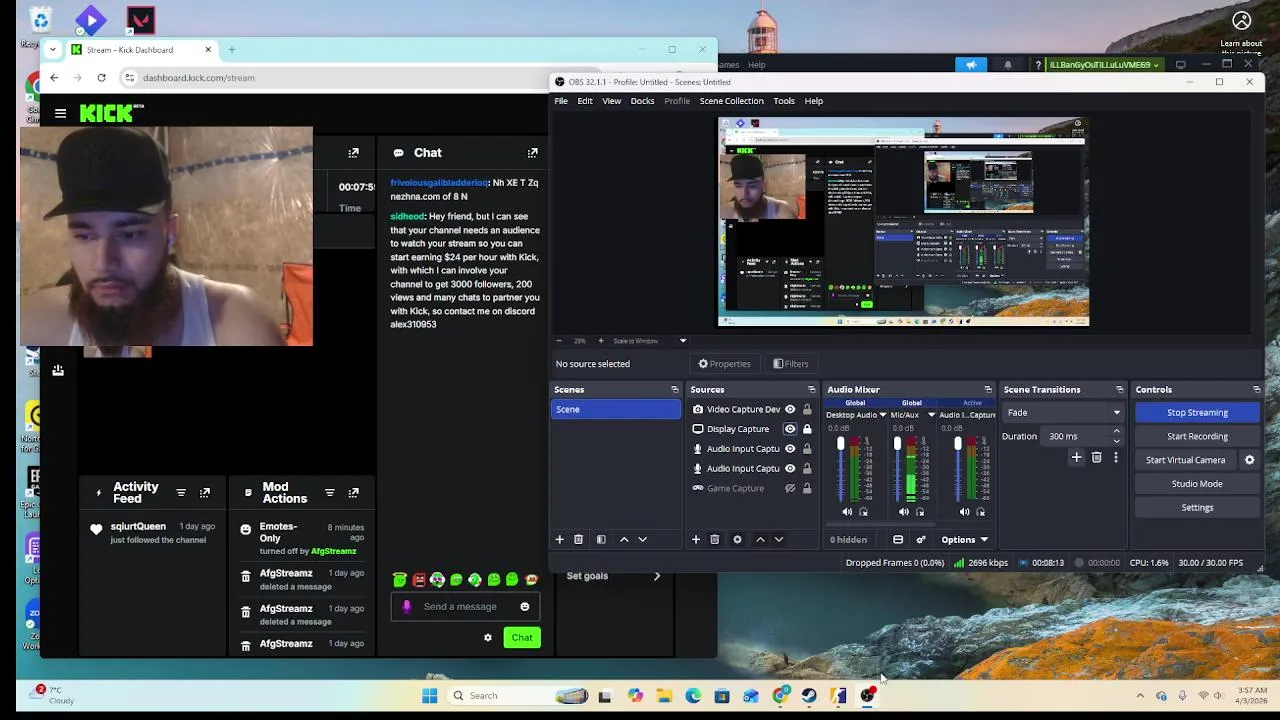Pop out the Activity Feed panel
This screenshot has height=720, width=1280.
[205, 493]
